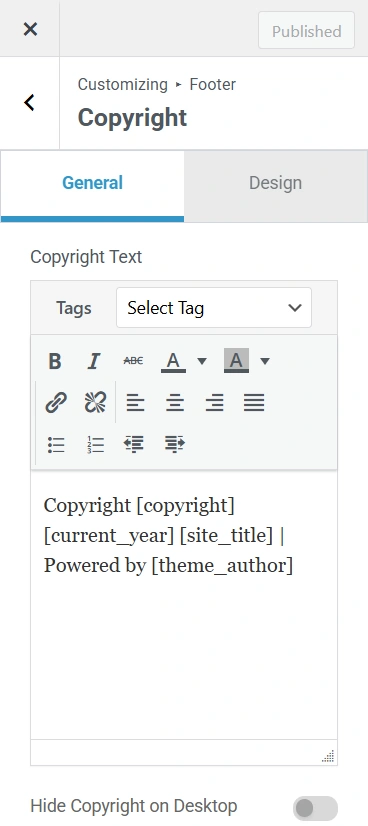
Task: Close the Customizer with the X icon
Action: click(30, 29)
